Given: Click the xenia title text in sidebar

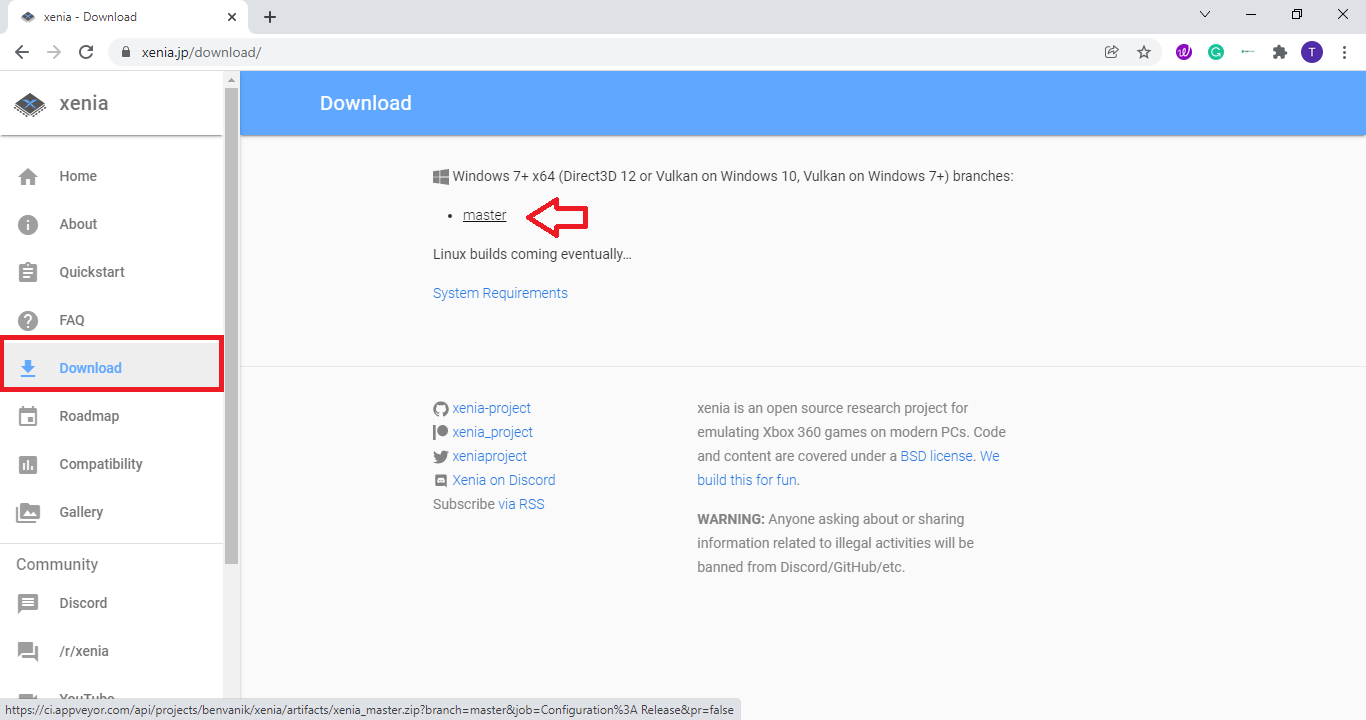Looking at the screenshot, I should [84, 103].
